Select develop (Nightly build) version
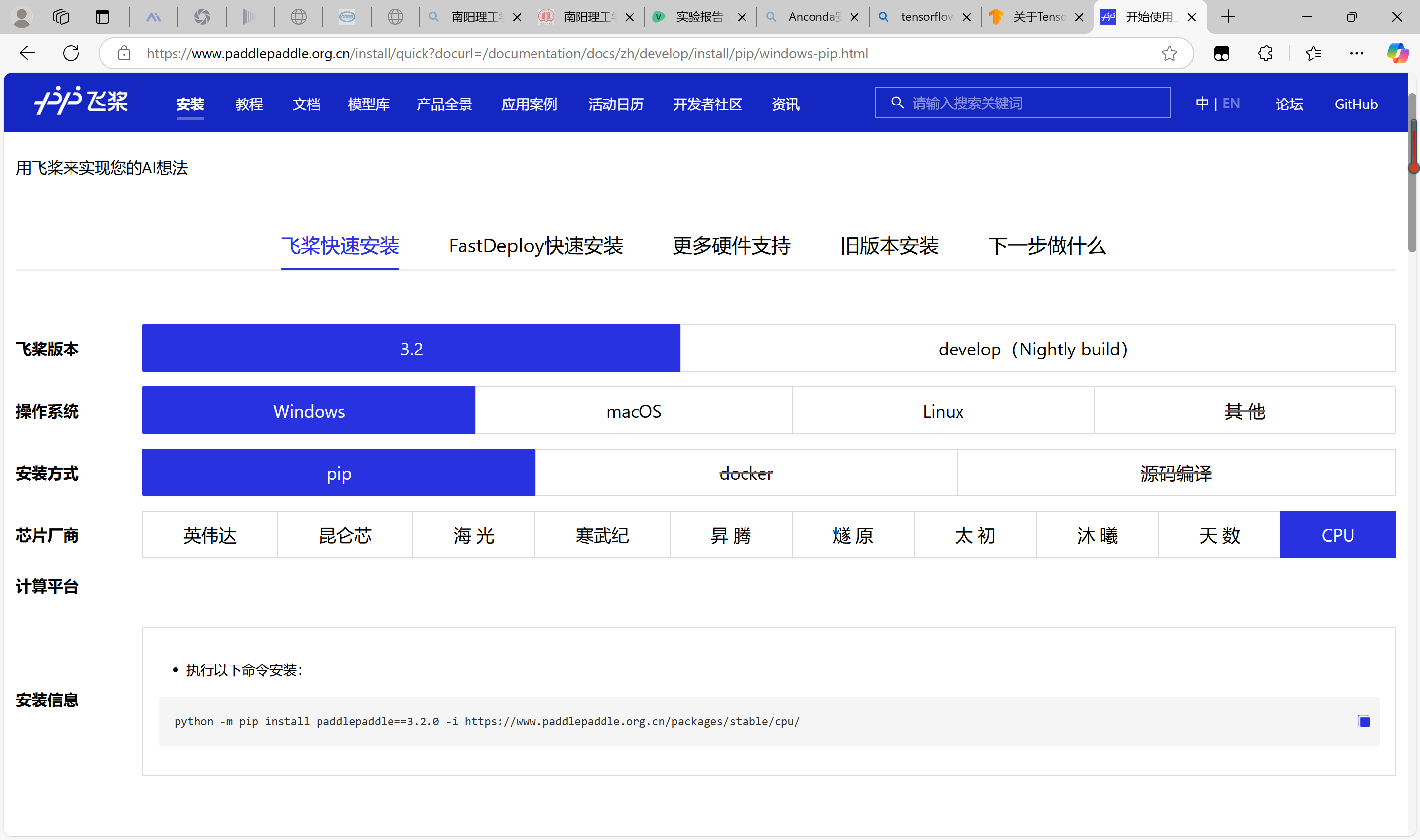Screen dimensions: 1420x840 pos(1038,348)
